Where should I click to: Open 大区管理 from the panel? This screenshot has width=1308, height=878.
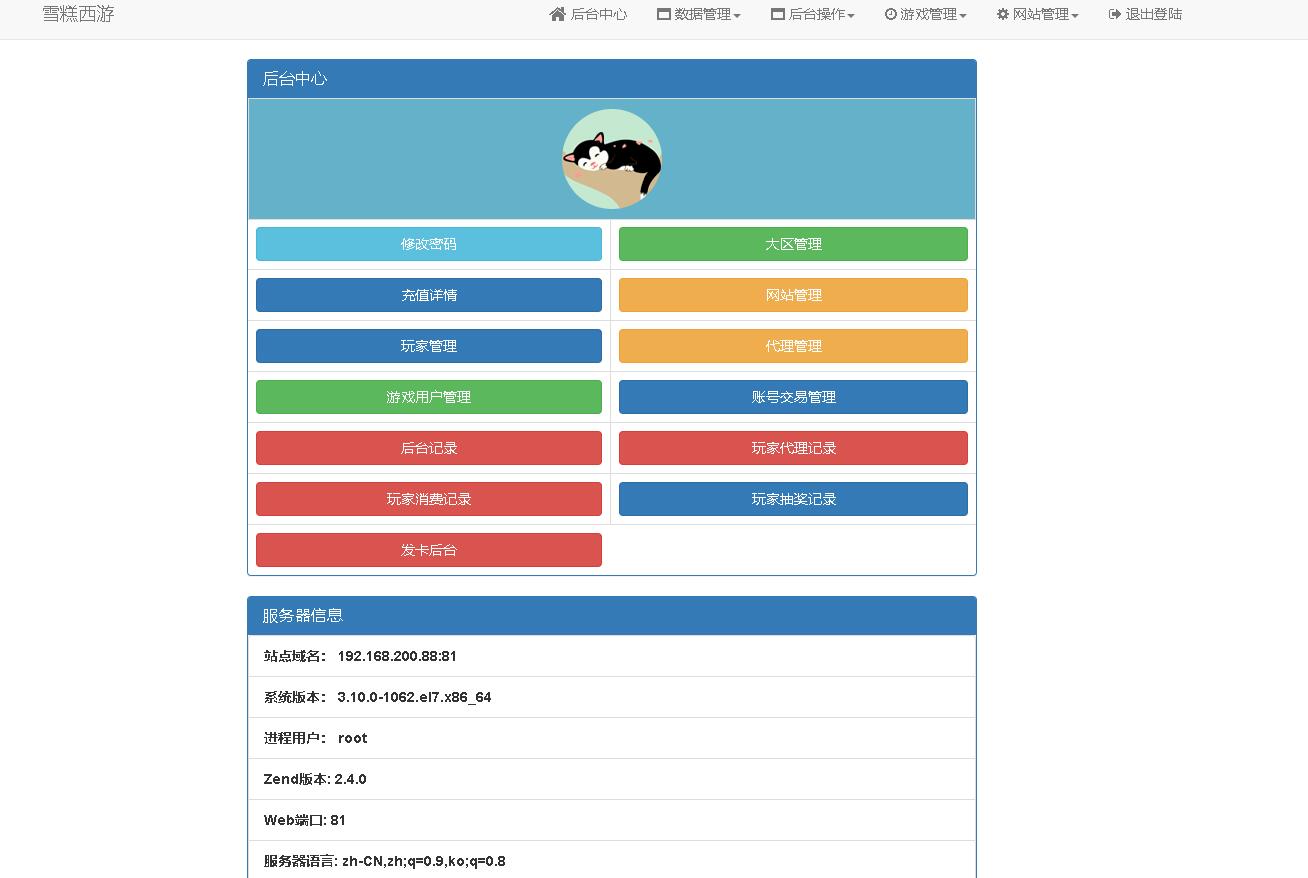[793, 244]
